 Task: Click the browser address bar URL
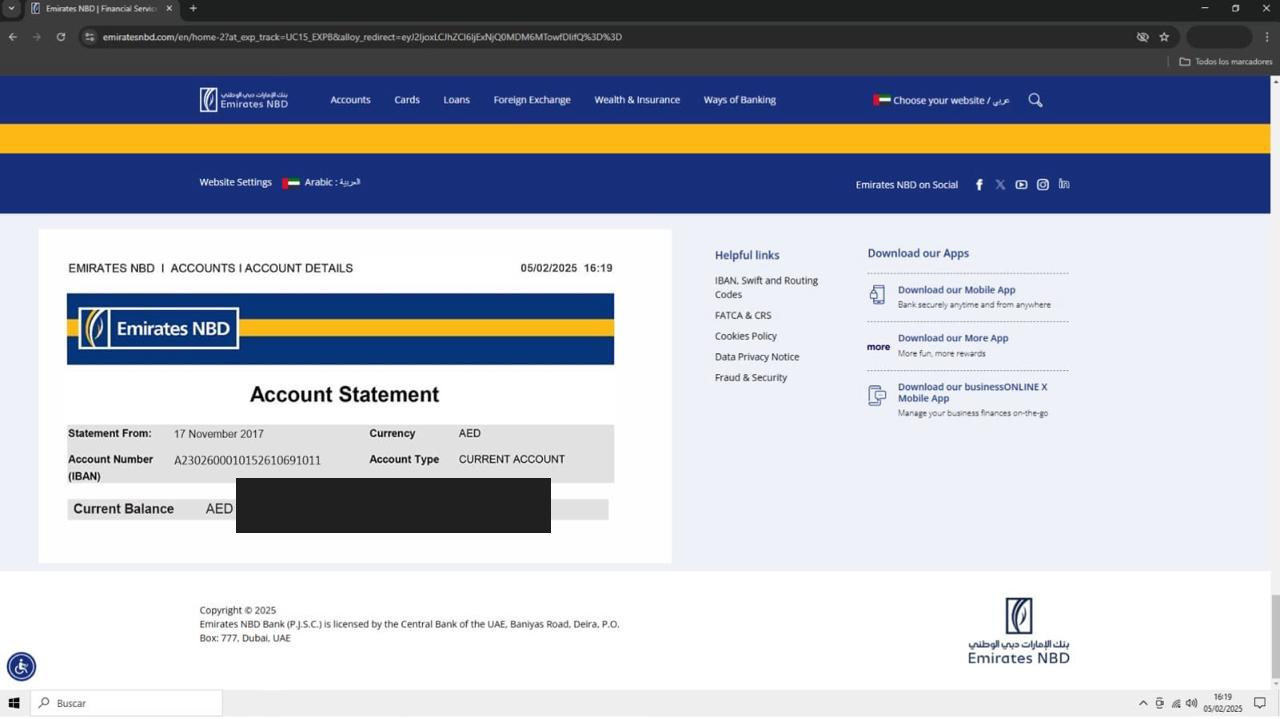tap(362, 37)
